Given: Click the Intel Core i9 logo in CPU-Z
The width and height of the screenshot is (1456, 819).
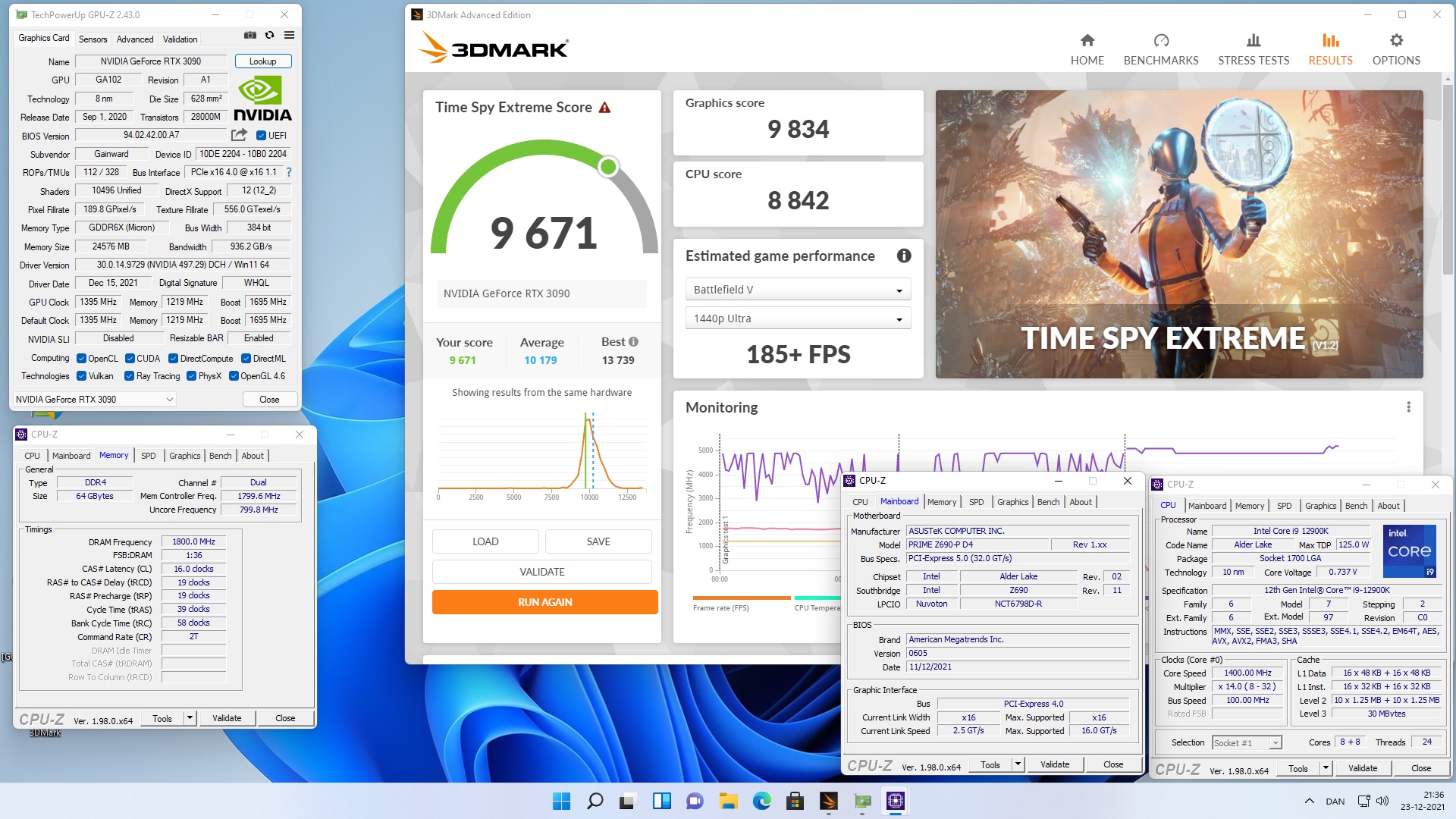Looking at the screenshot, I should pos(1409,551).
